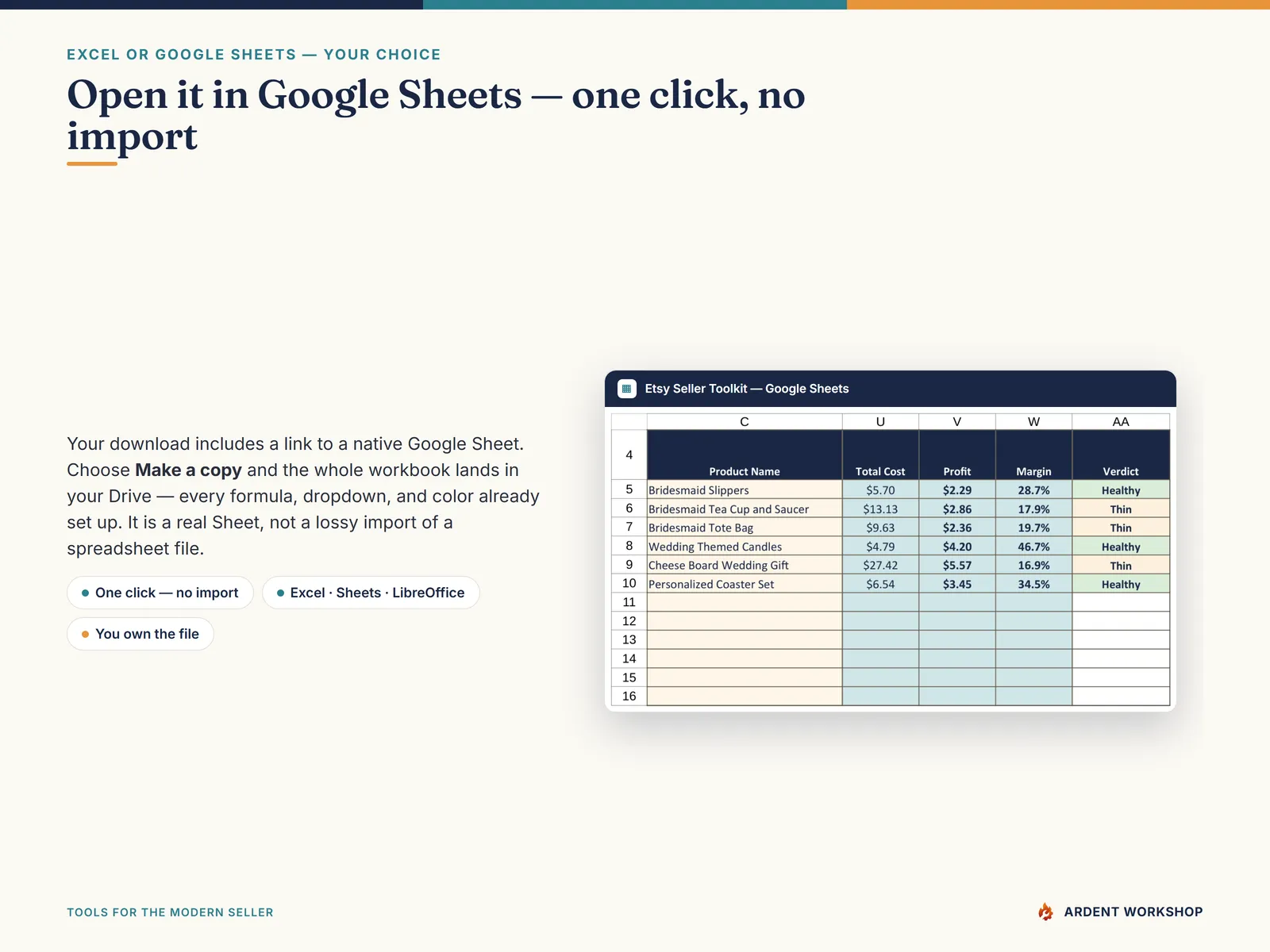
Task: Click the 28.7% margin cell
Action: point(1033,489)
